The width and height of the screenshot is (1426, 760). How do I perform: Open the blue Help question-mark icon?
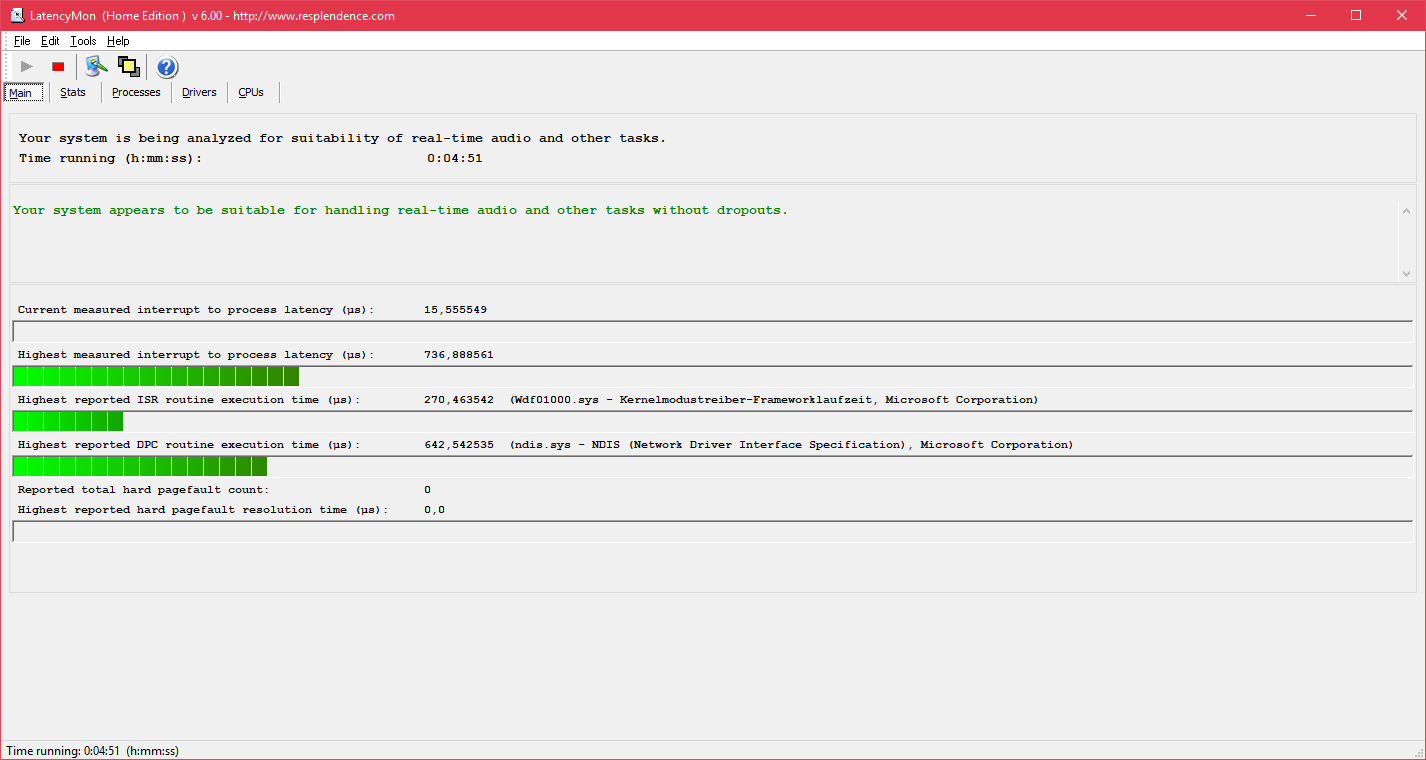coord(167,67)
